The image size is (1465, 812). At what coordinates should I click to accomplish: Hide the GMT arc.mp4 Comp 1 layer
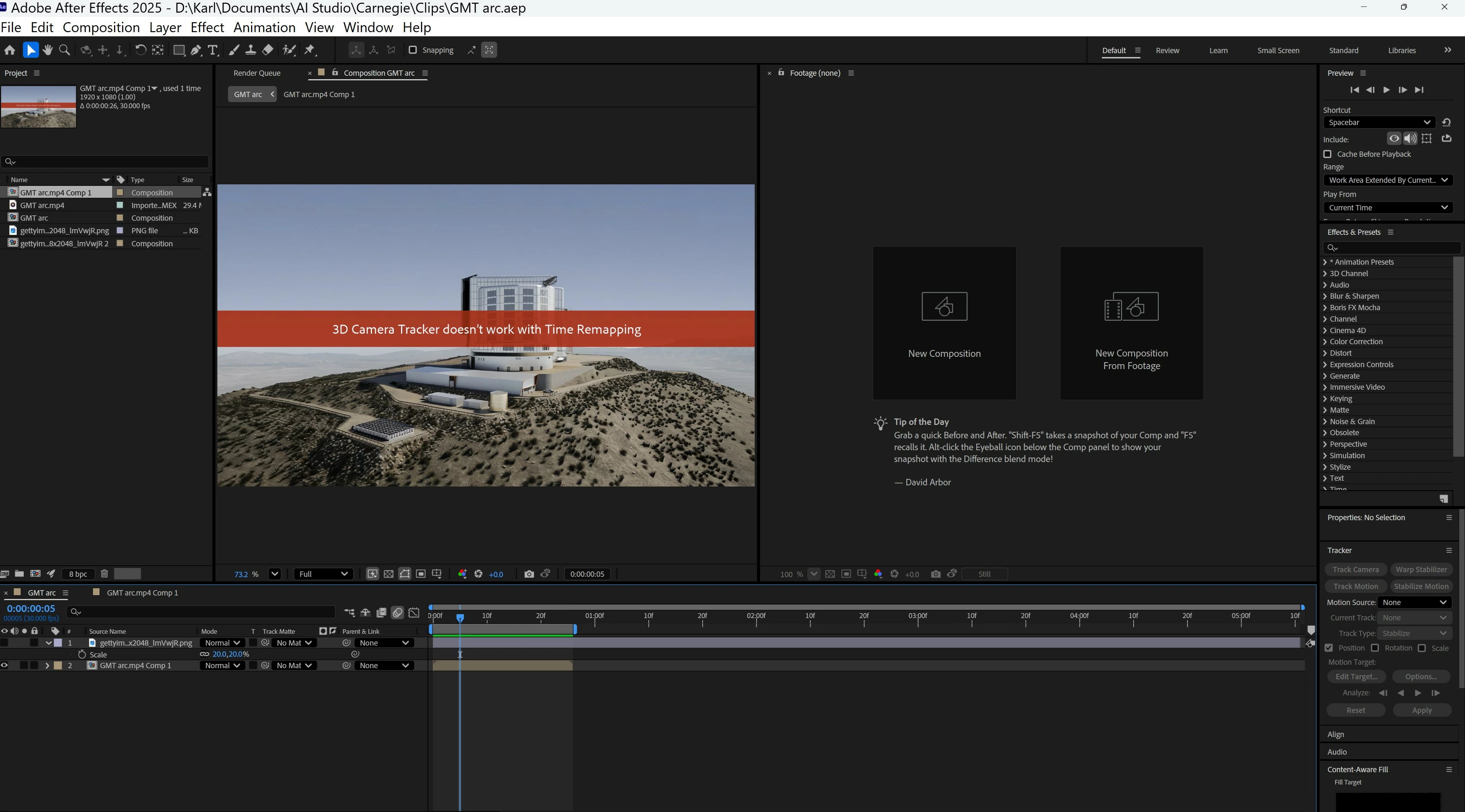coord(5,666)
